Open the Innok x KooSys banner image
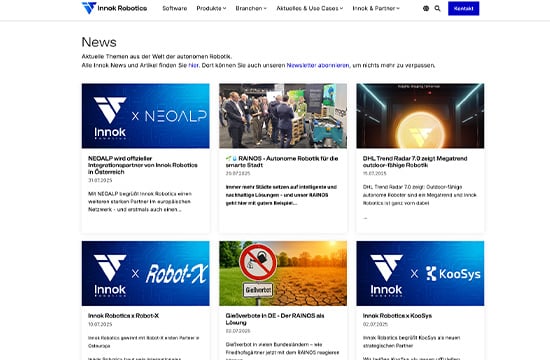Viewport: 550px width, 360px height. [420, 273]
